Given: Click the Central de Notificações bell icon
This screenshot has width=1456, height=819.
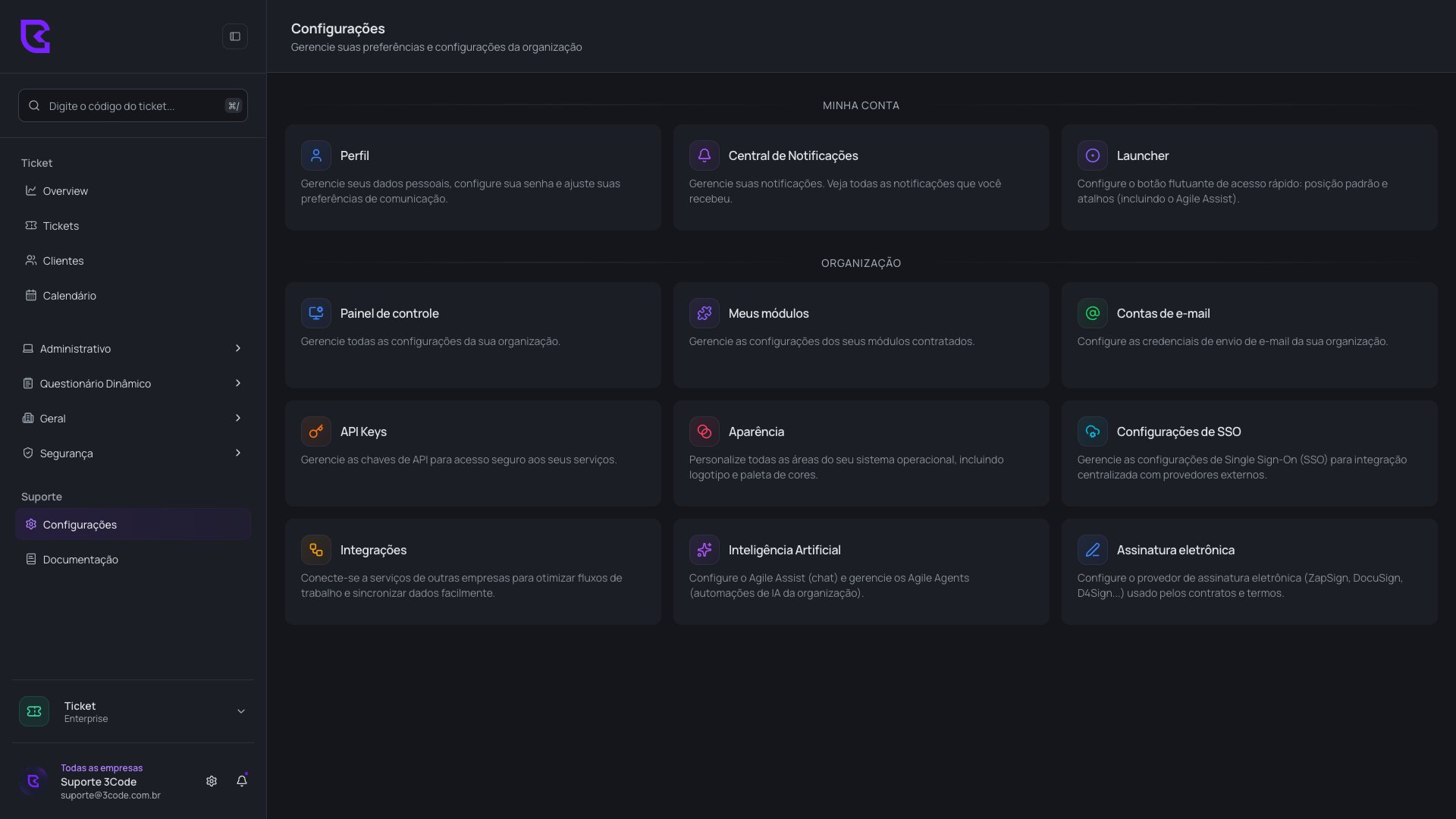Looking at the screenshot, I should pos(704,155).
